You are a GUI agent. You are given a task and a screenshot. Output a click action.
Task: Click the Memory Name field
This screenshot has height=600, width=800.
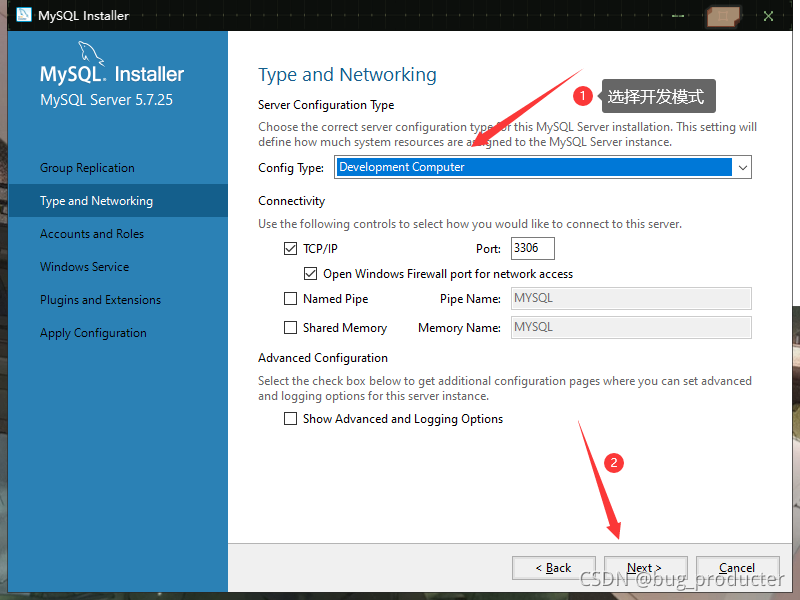631,328
